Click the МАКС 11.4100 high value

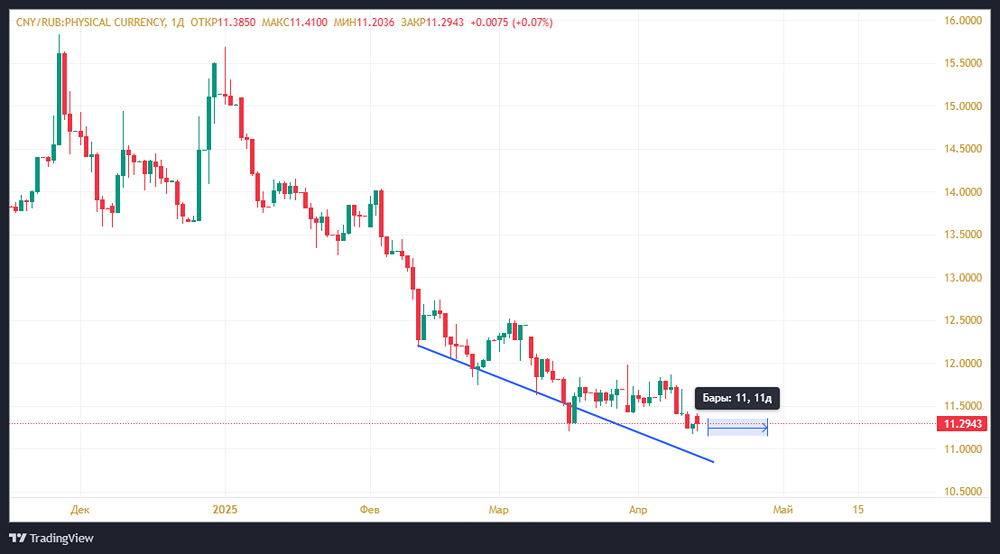point(293,22)
